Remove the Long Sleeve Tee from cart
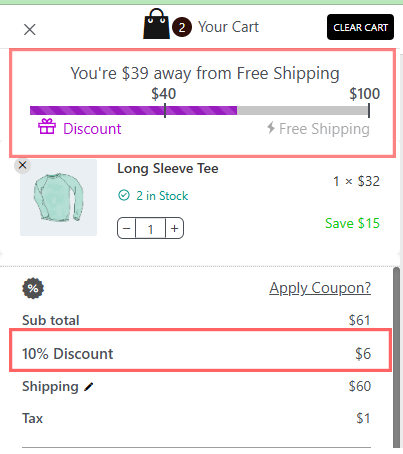403x454 pixels. click(x=22, y=165)
